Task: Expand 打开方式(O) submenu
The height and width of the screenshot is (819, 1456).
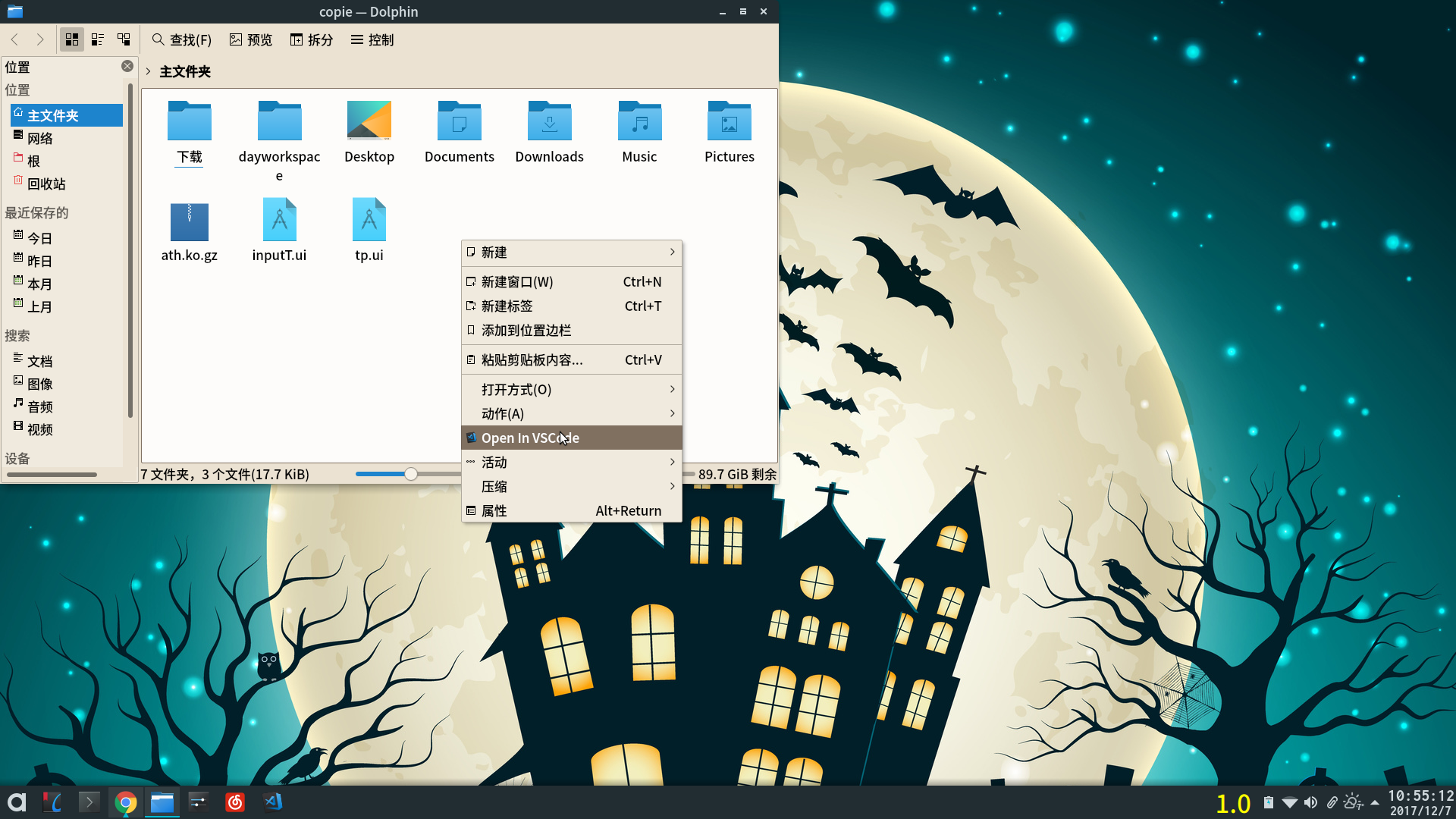Action: pyautogui.click(x=572, y=389)
